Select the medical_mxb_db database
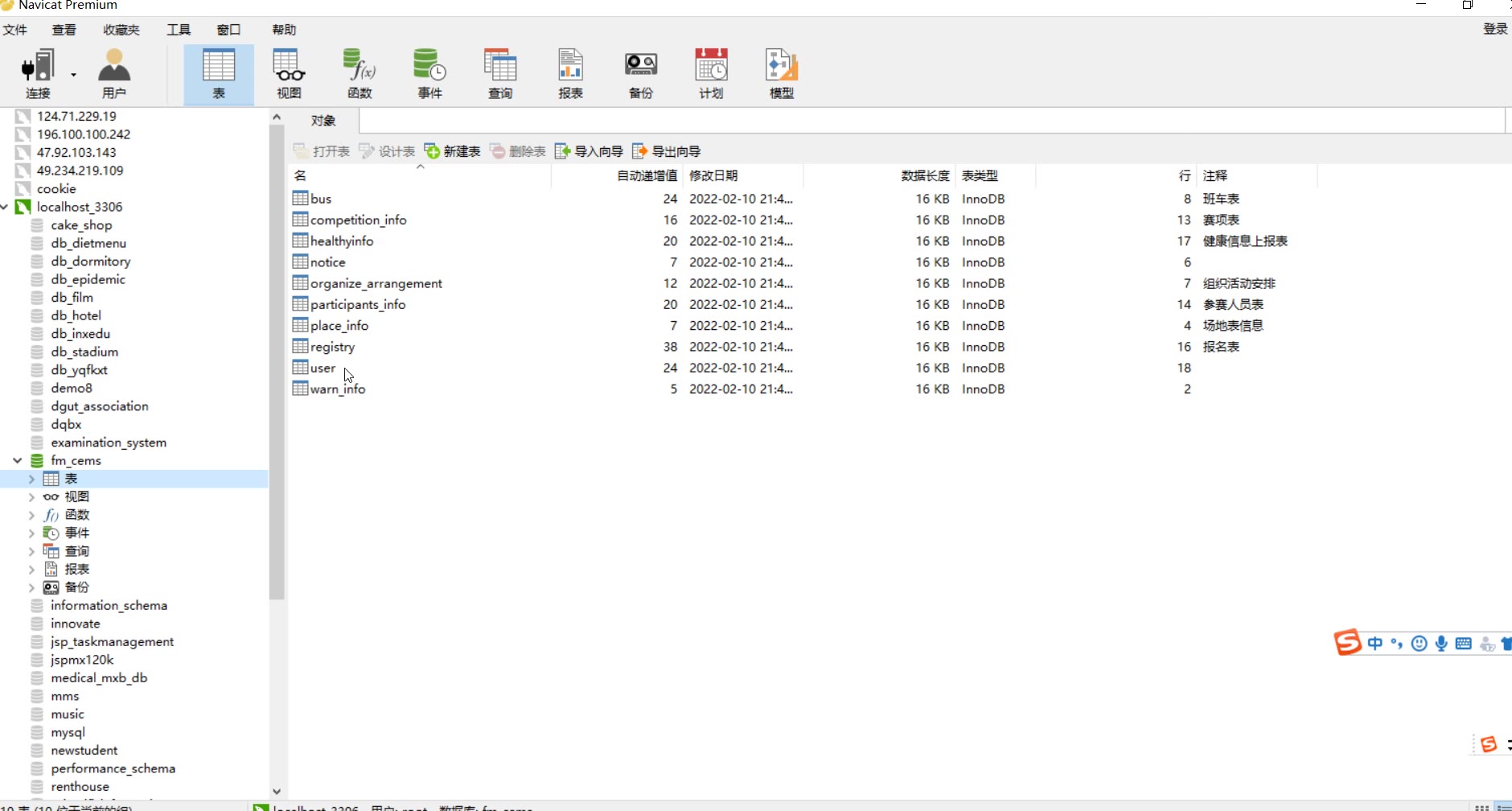The image size is (1512, 811). pyautogui.click(x=99, y=677)
